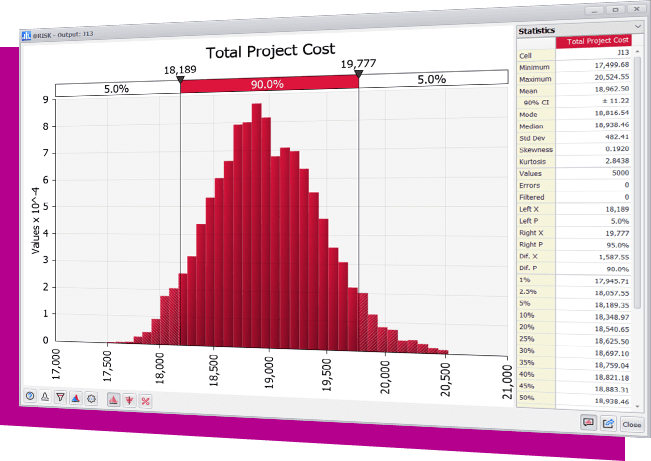Toggle the chart callout window icon
The width and height of the screenshot is (651, 461).
coord(588,423)
